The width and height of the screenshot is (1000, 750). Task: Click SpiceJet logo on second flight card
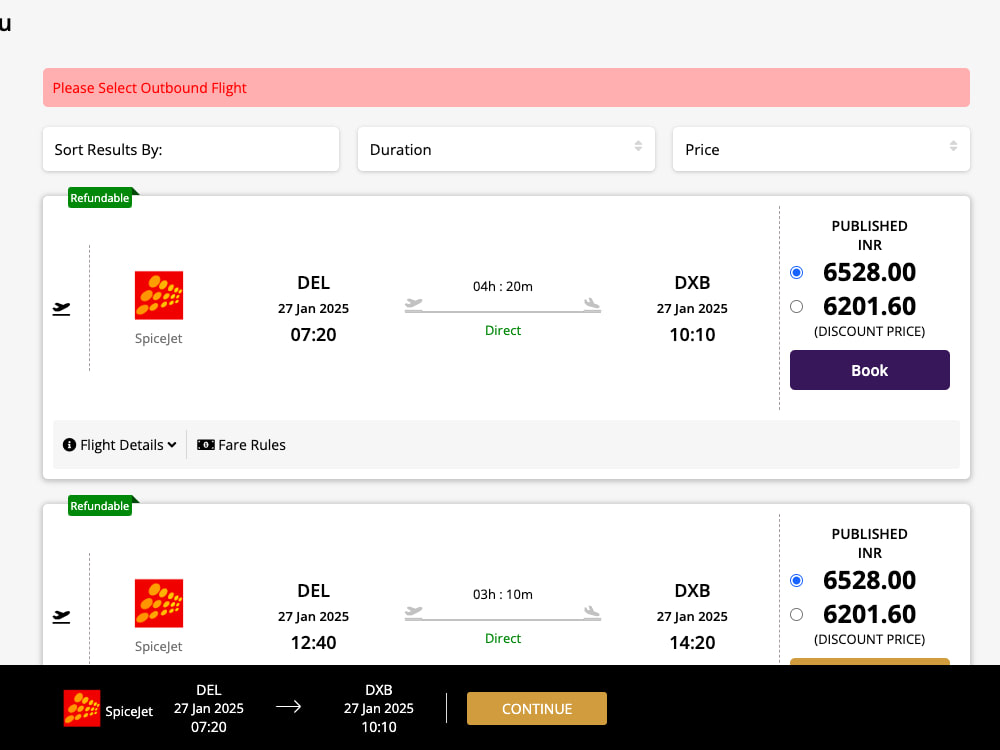159,603
